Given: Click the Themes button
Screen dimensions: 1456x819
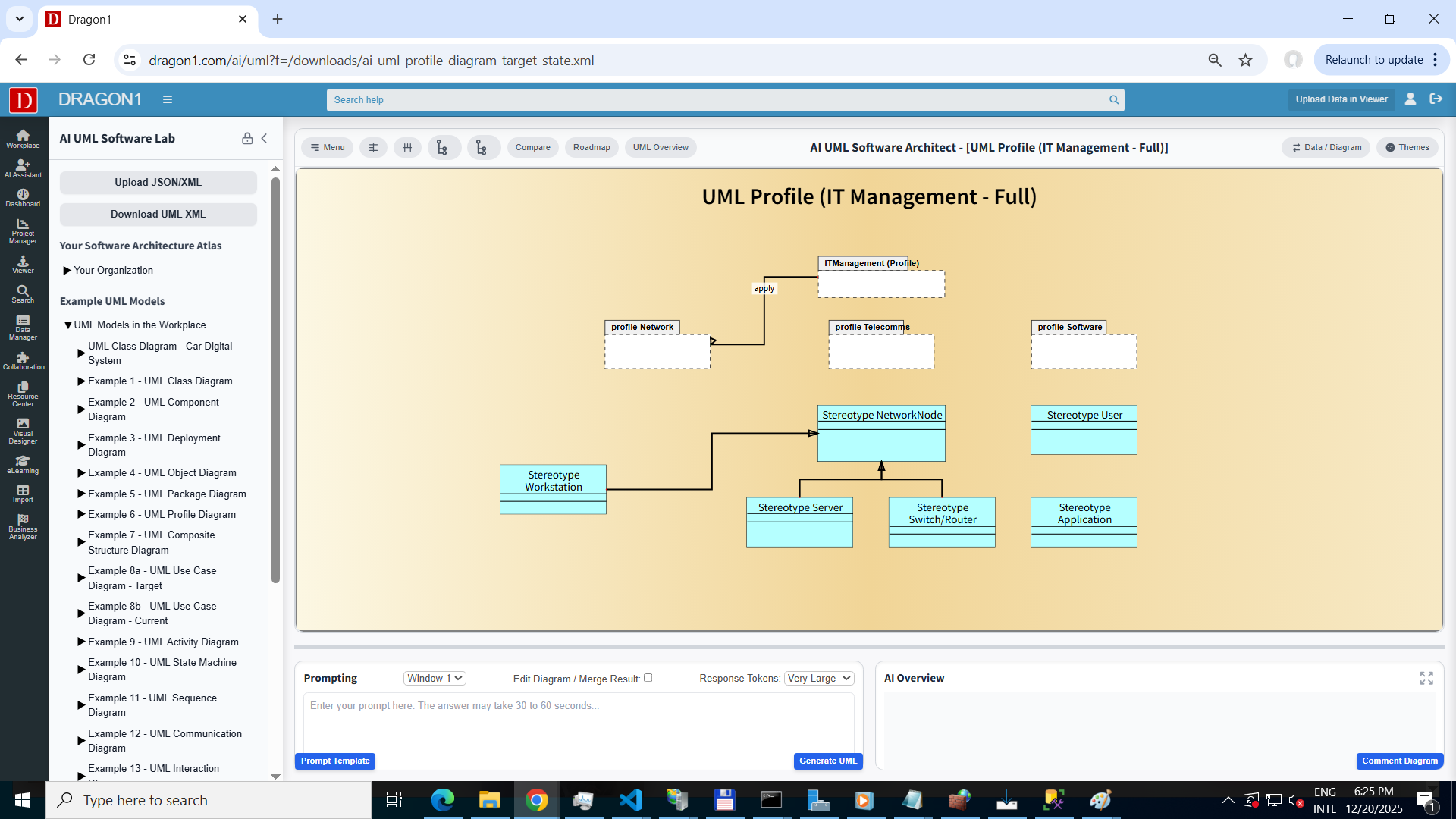Looking at the screenshot, I should click(1407, 147).
